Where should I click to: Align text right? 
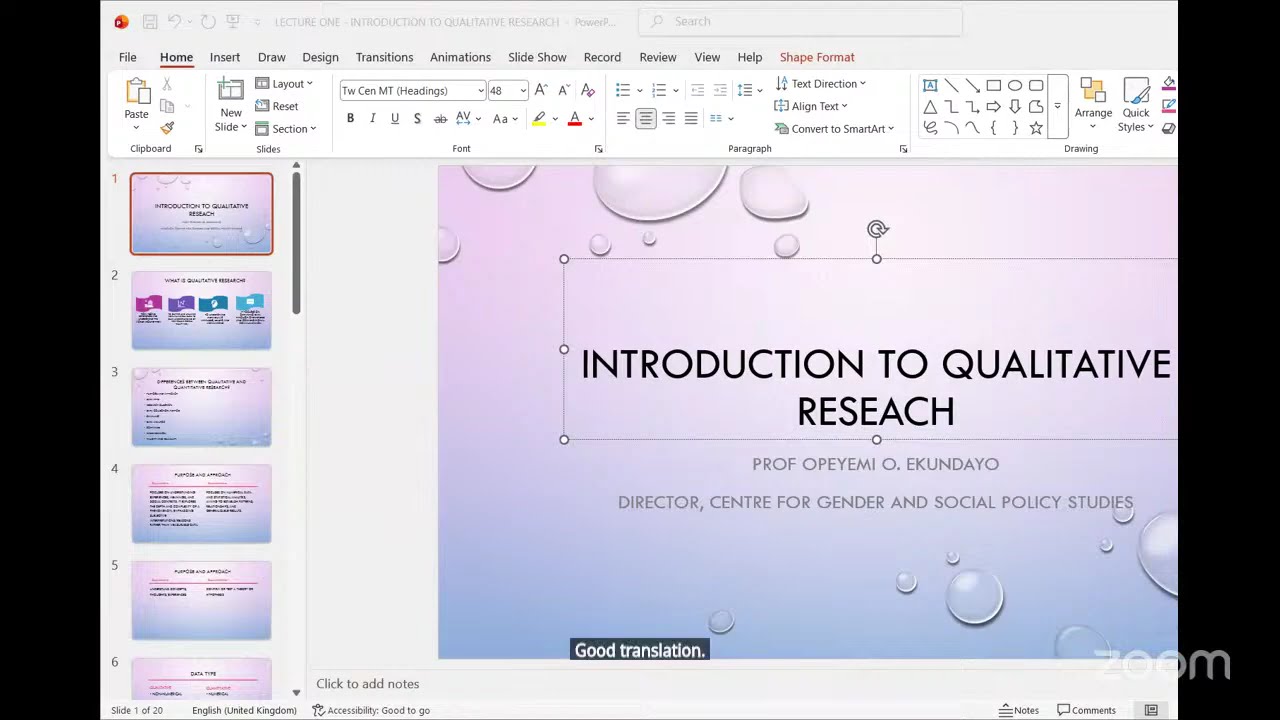pyautogui.click(x=668, y=119)
